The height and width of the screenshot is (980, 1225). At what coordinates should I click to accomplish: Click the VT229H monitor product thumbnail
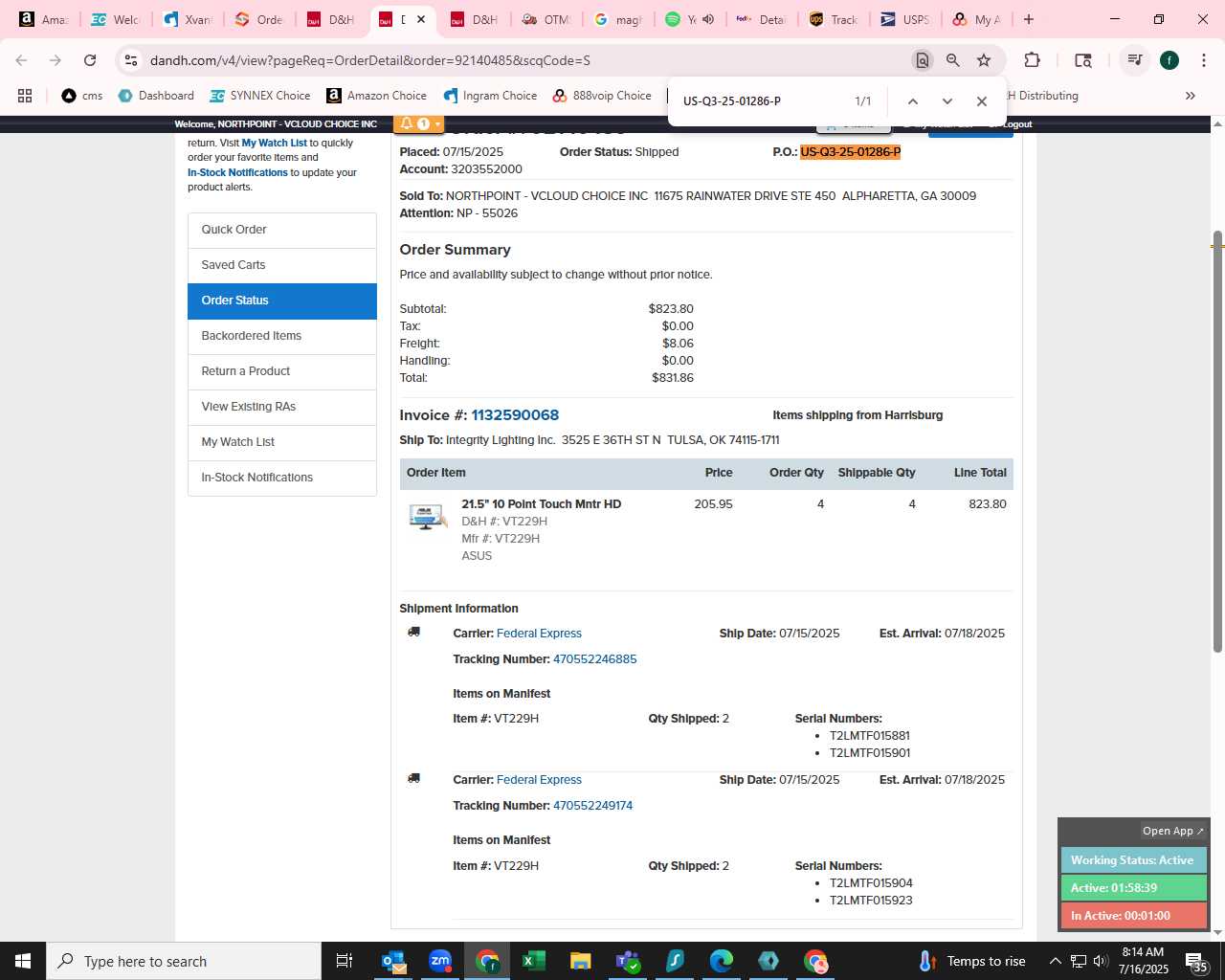[x=428, y=517]
